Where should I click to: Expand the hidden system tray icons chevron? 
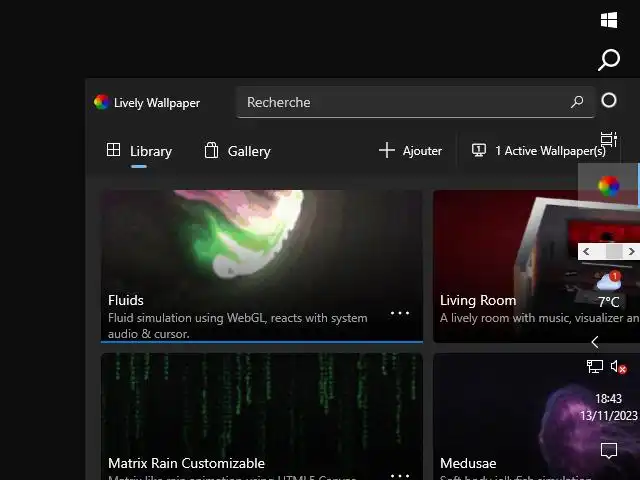595,342
